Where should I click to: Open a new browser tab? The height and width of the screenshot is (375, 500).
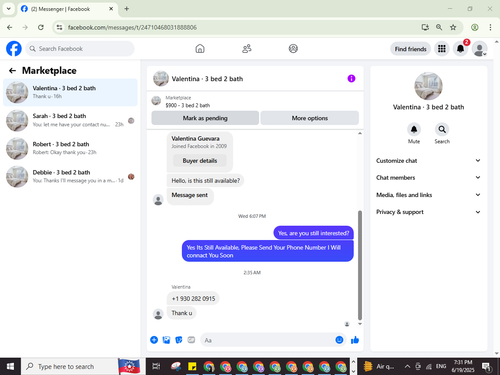pos(126,9)
